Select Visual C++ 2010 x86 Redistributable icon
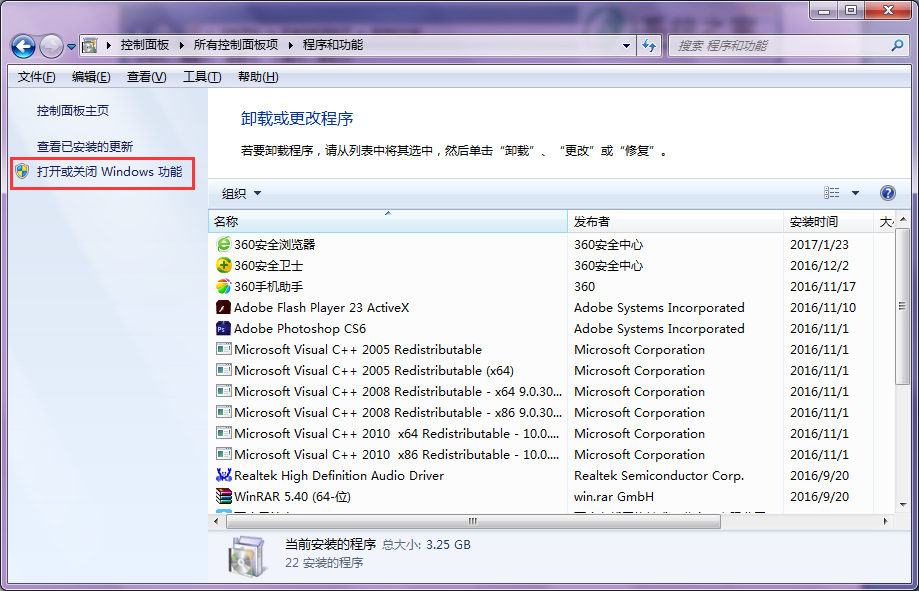The height and width of the screenshot is (591, 919). [223, 454]
